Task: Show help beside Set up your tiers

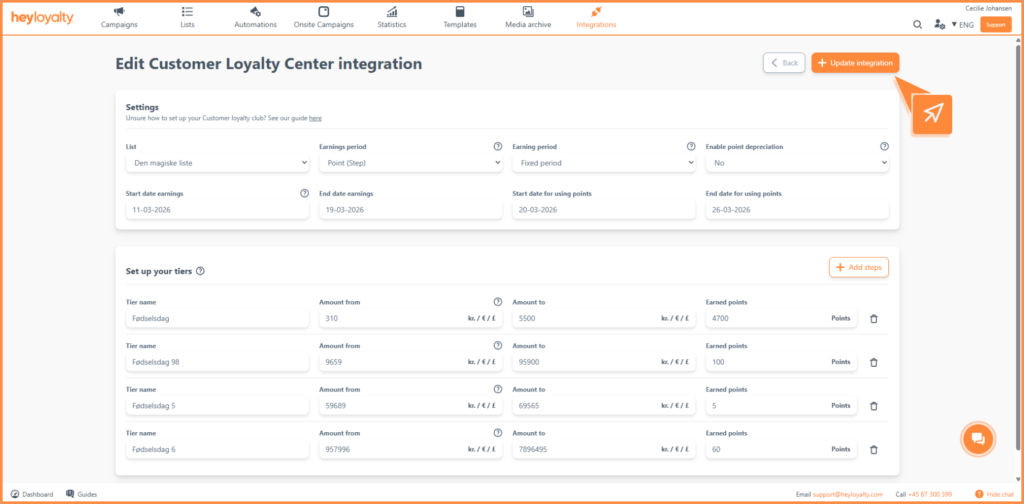Action: [x=200, y=271]
